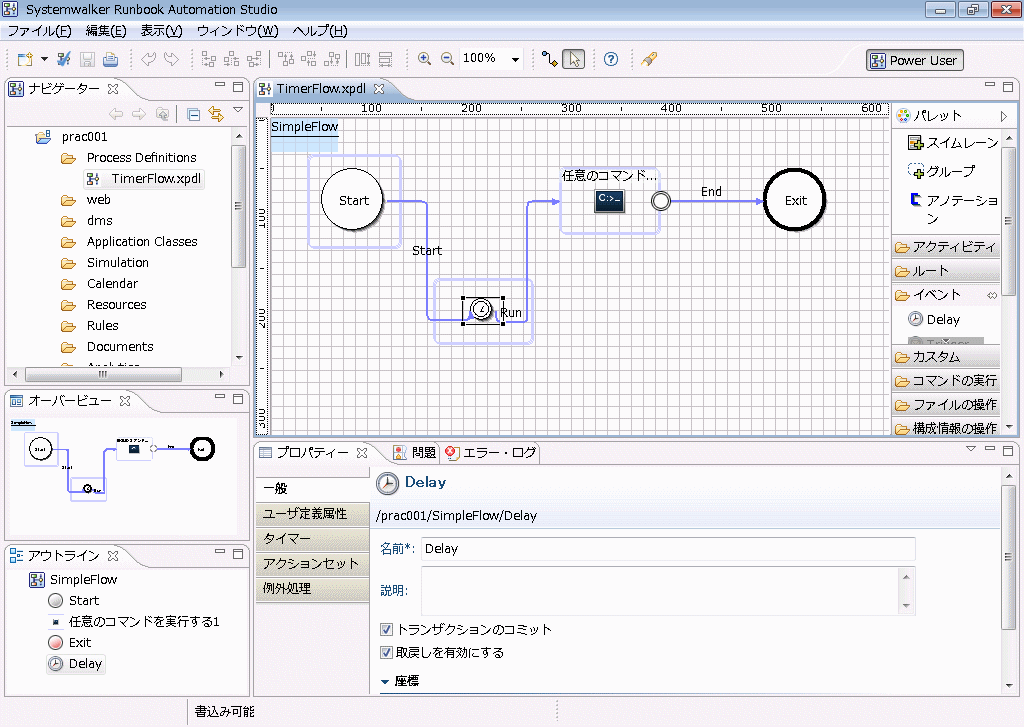Switch to the エラー・ログ tab
Image resolution: width=1024 pixels, height=727 pixels.
coord(490,452)
